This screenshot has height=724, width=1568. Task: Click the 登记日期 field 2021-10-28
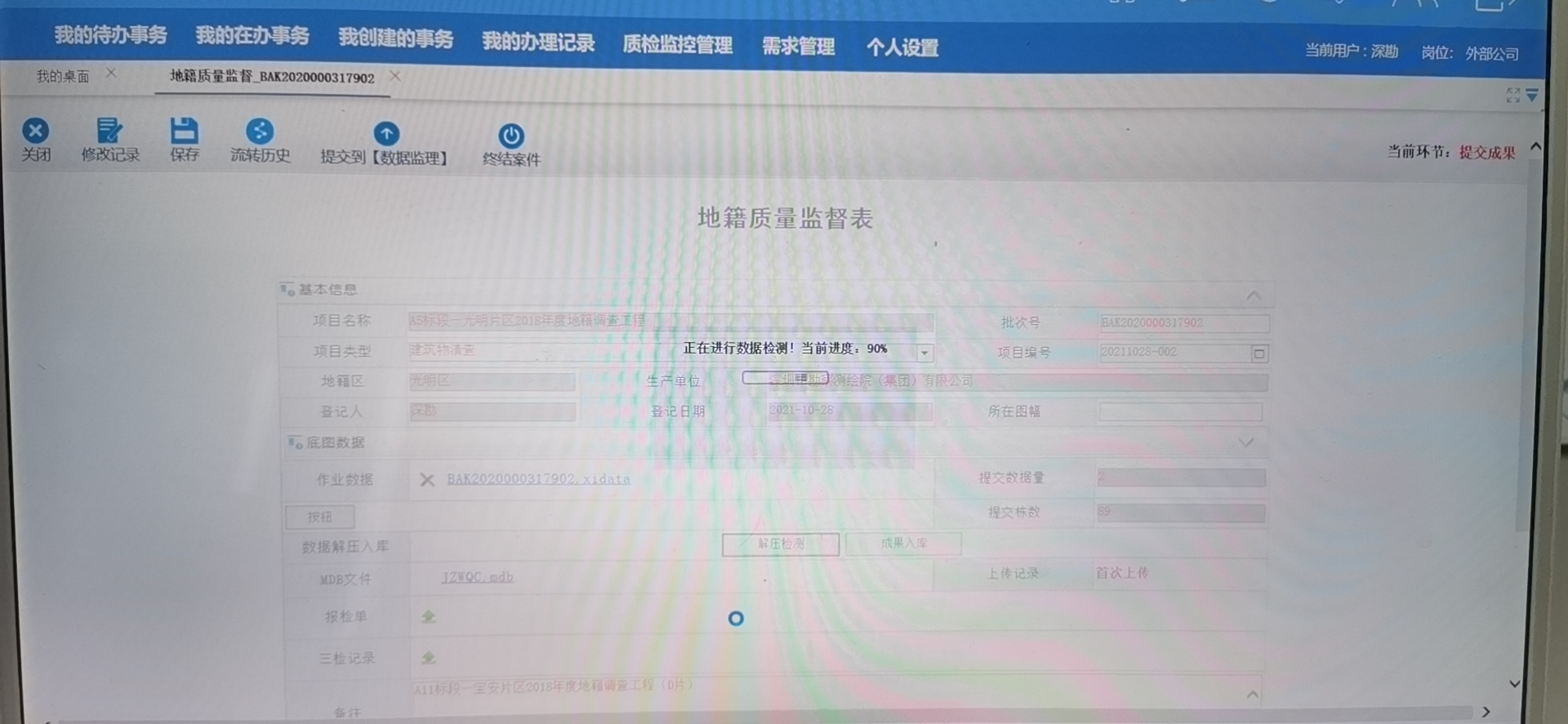pyautogui.click(x=849, y=411)
